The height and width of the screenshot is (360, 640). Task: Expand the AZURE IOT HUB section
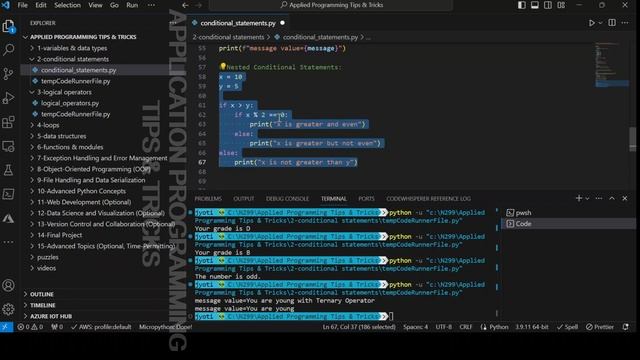pos(51,316)
